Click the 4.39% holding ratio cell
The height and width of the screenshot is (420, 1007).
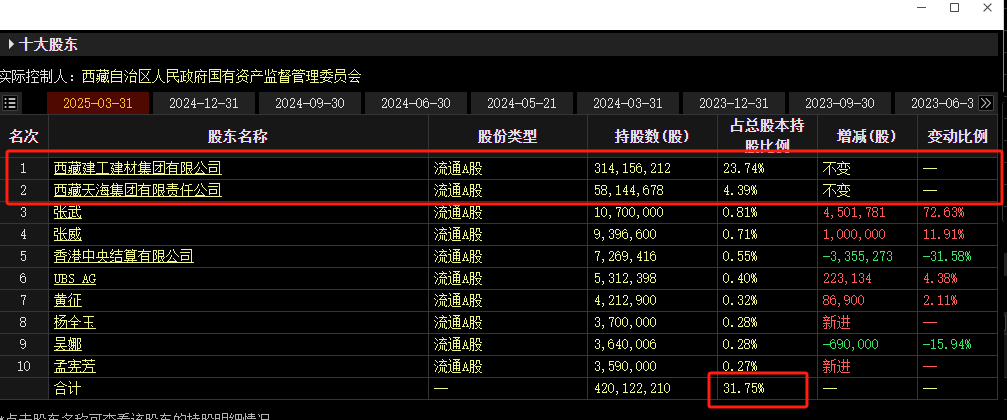[740, 191]
